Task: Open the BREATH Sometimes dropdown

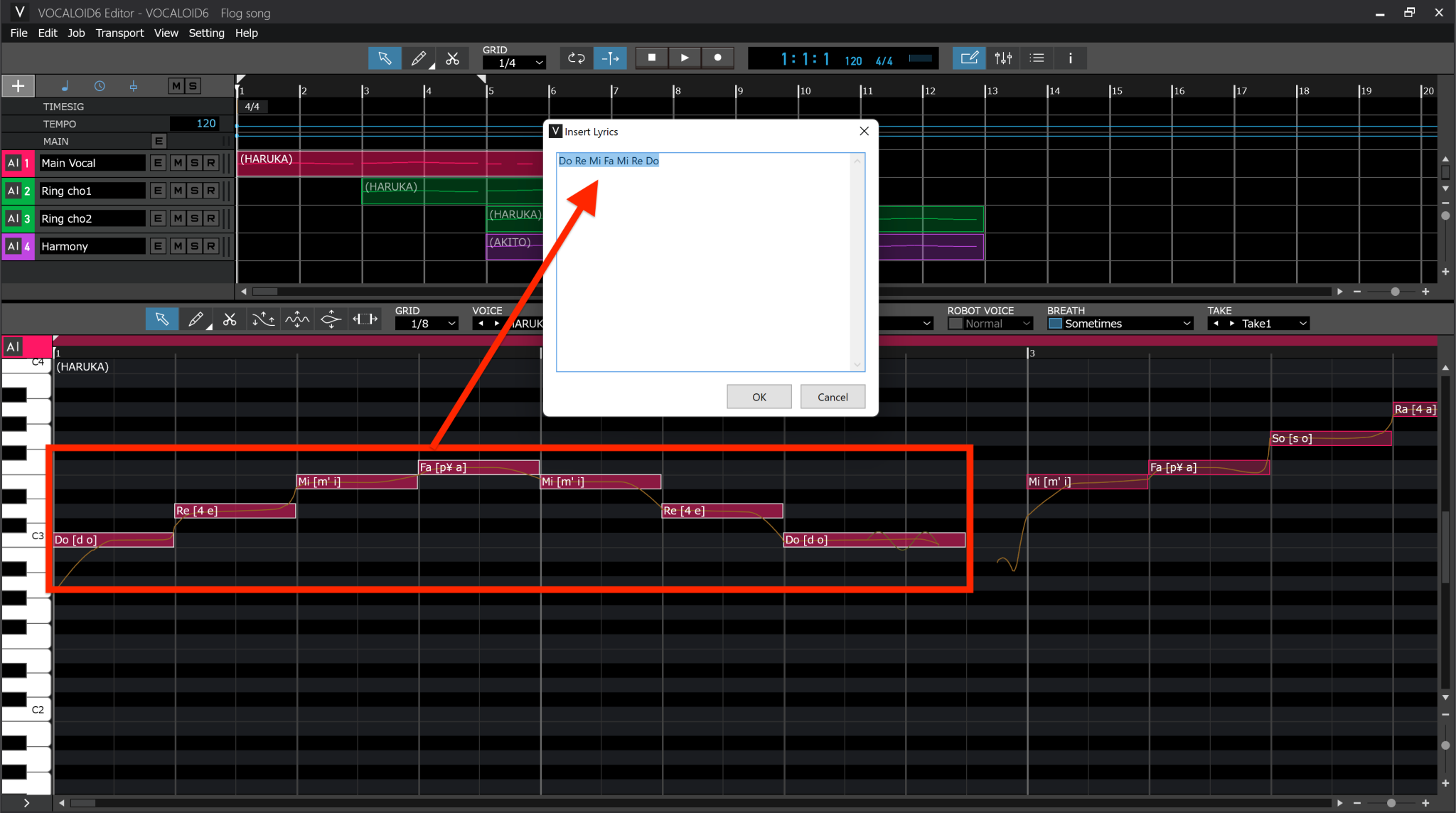Action: pos(1118,323)
